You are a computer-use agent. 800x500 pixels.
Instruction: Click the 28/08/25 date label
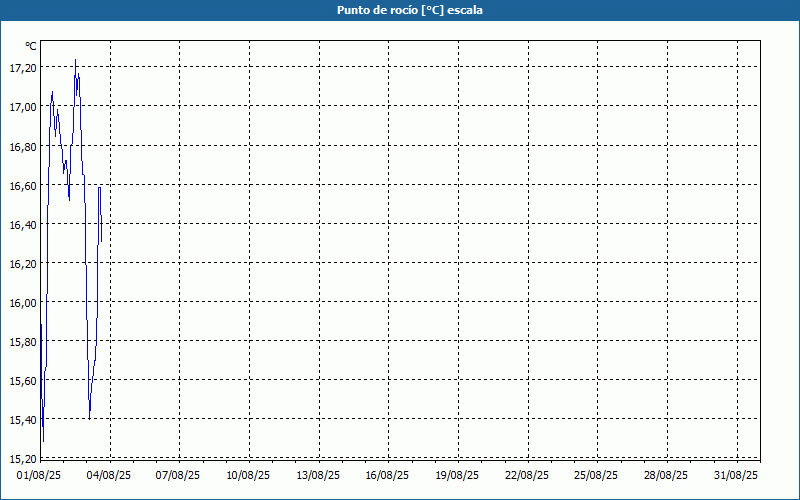coord(666,476)
